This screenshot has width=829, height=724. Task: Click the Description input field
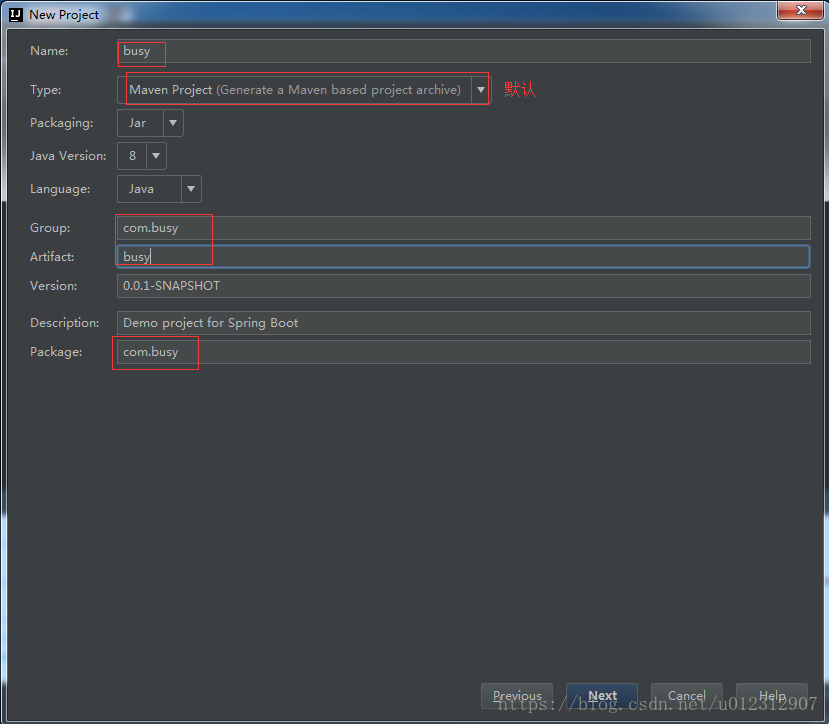point(463,323)
